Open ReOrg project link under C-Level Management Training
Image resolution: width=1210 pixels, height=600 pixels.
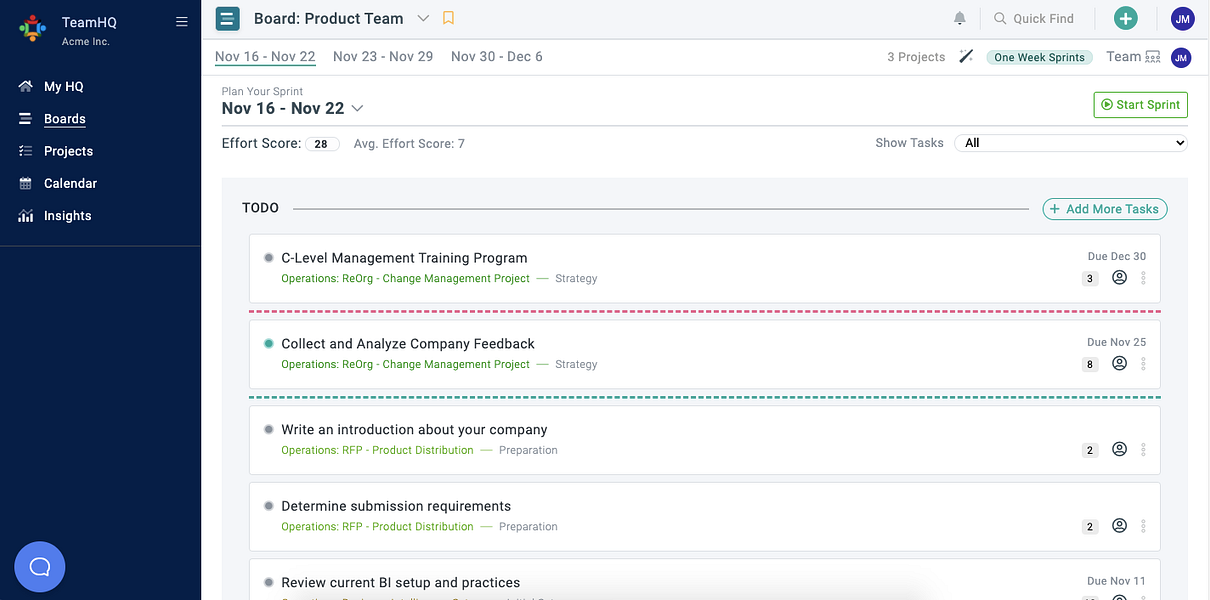(405, 278)
